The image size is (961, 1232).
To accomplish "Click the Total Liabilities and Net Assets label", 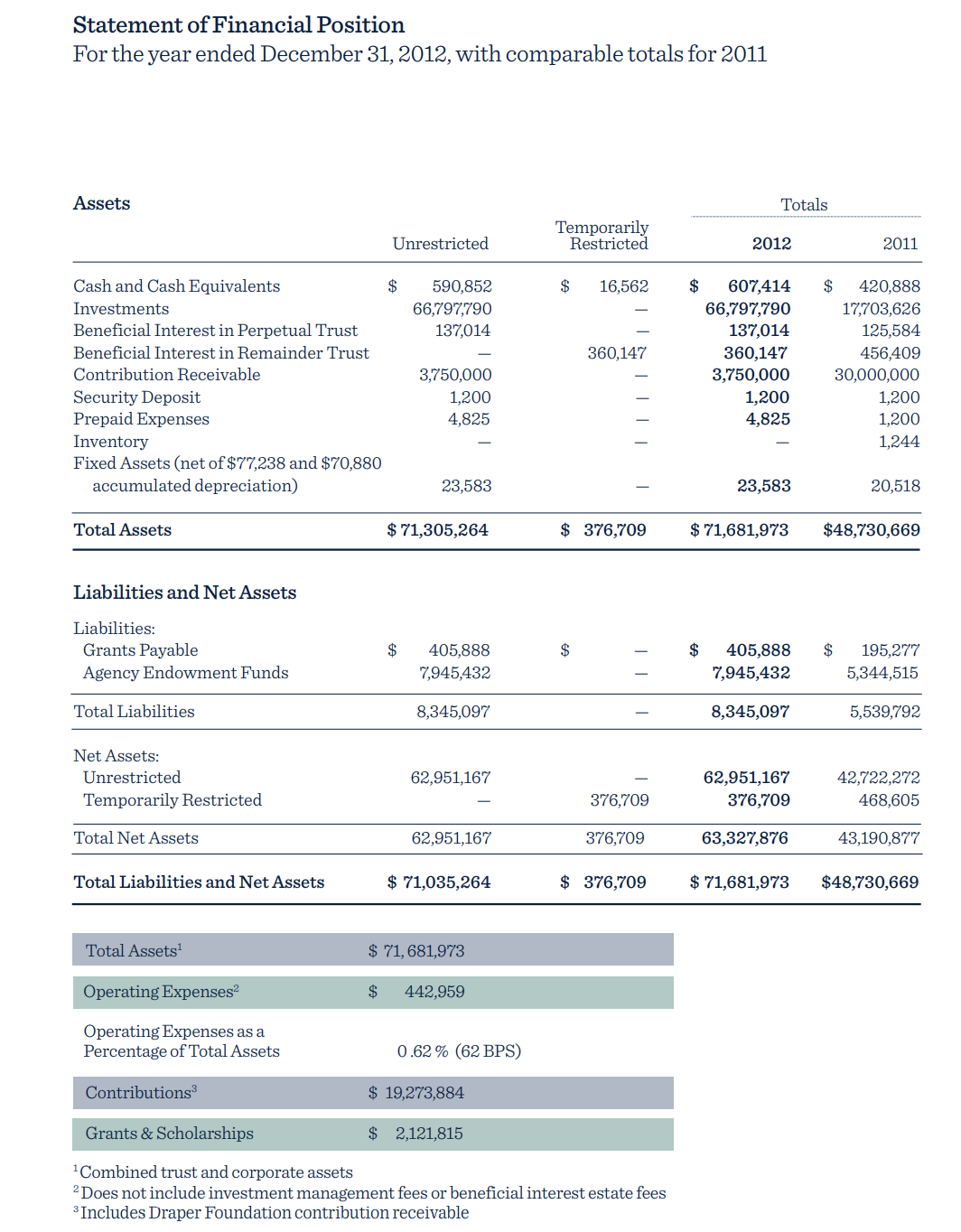I will point(199,882).
